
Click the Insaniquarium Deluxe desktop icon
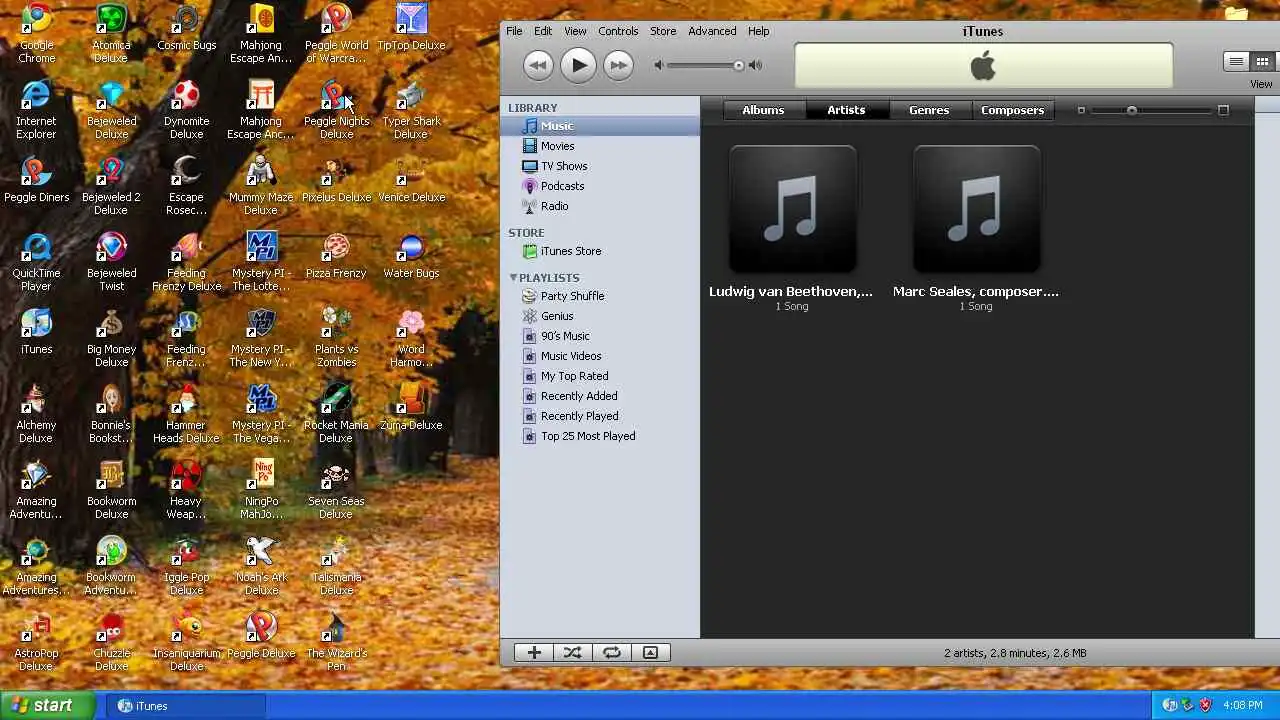[186, 642]
